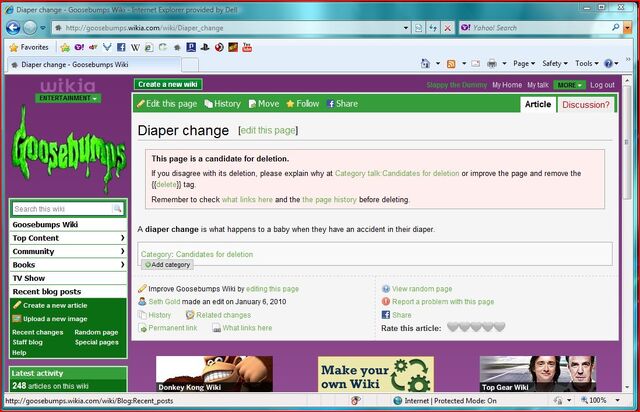Click Move in the page toolbar
Image resolution: width=640 pixels, height=412 pixels.
point(264,104)
